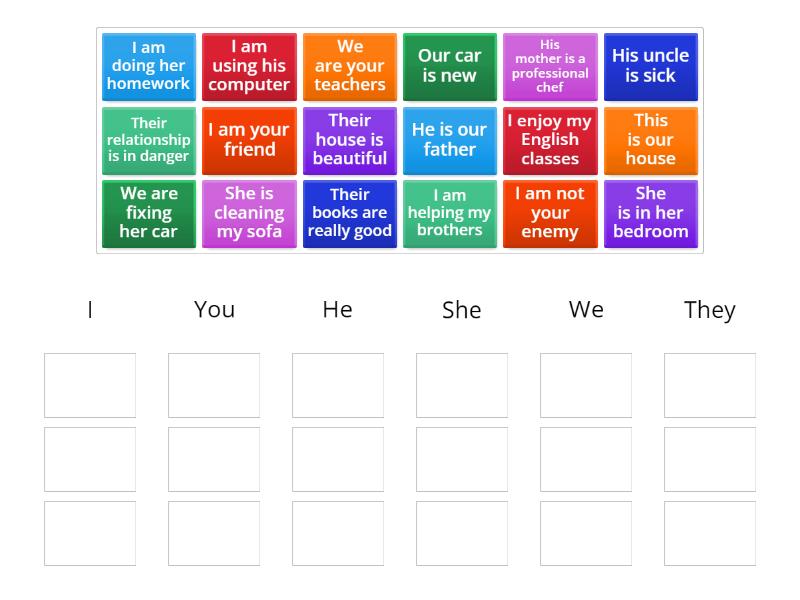
Task: Select the "I am not your enemy" card
Action: point(550,214)
